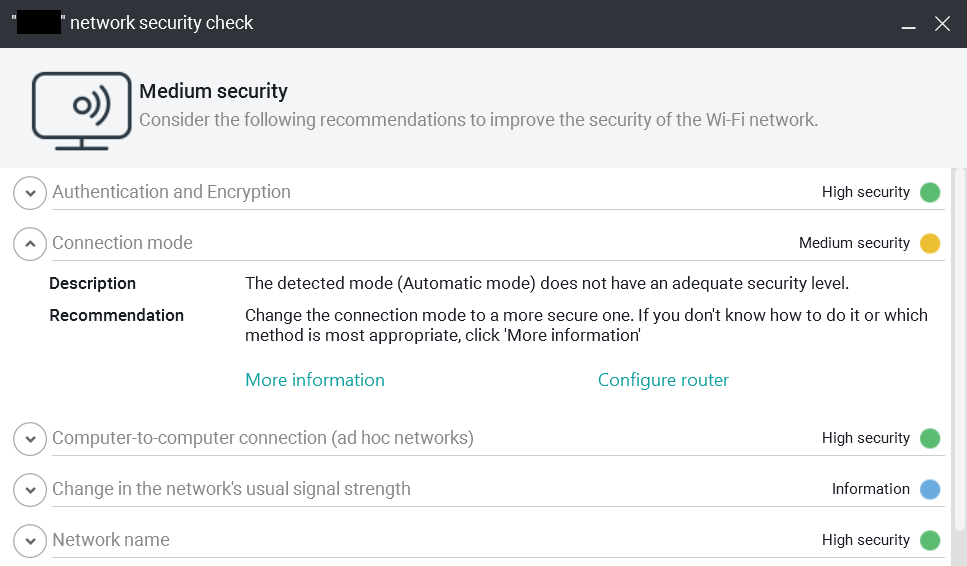Image resolution: width=967 pixels, height=566 pixels.
Task: Minimize the network security check window
Action: coord(908,25)
